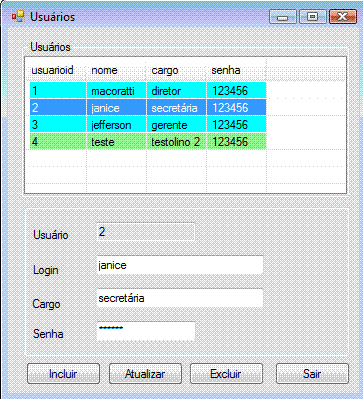The image size is (363, 400).
Task: Select the janice cell in the list
Action: point(116,108)
